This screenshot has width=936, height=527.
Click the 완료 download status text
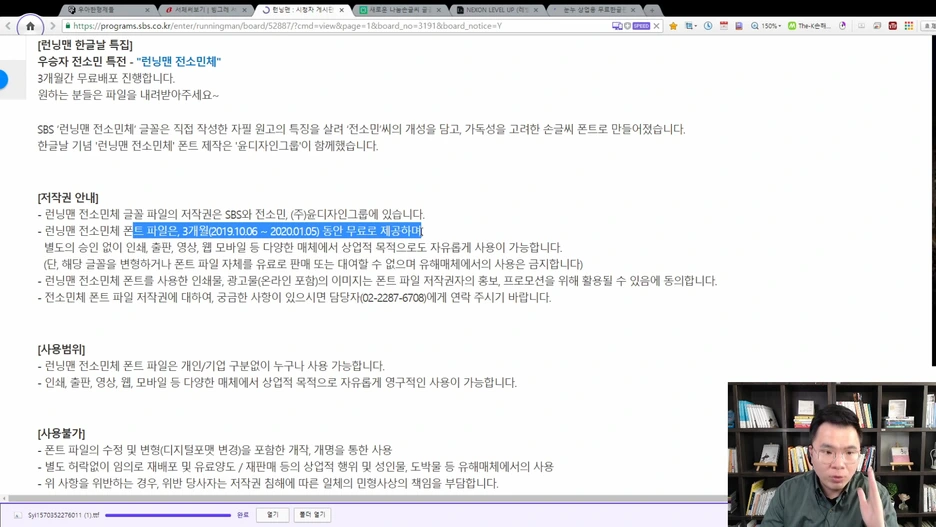[x=242, y=515]
